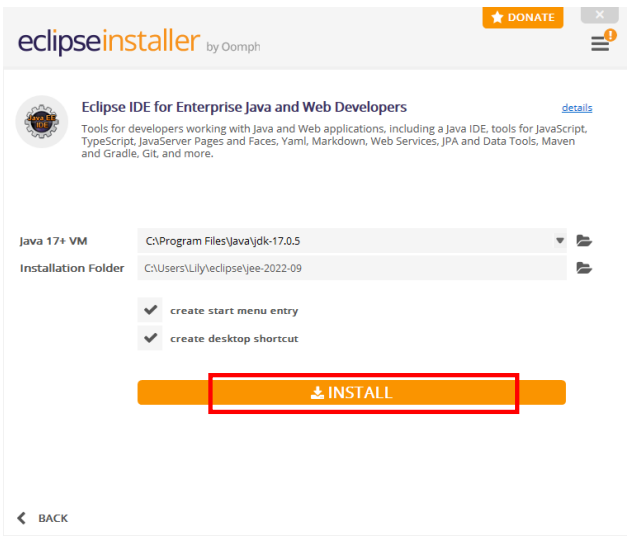Toggle create start menu entry checkbox
Viewport: 642px width, 536px height.
150,310
